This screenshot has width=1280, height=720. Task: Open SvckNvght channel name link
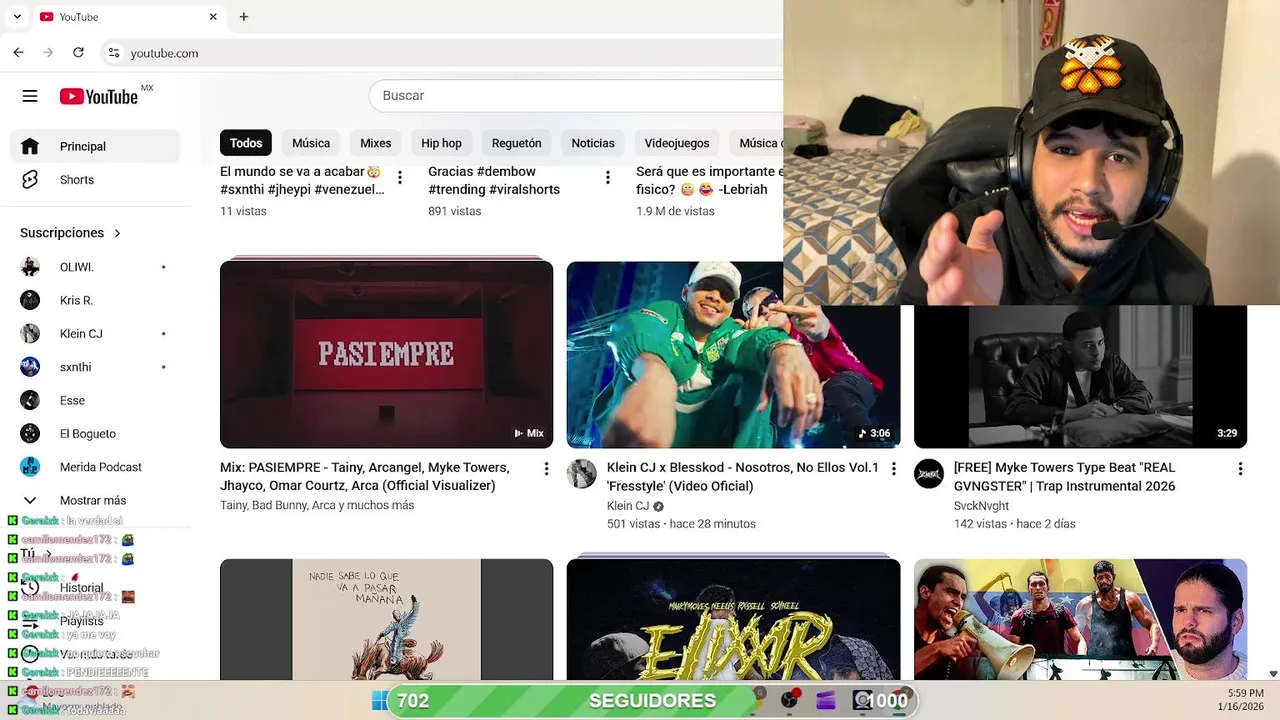(981, 506)
